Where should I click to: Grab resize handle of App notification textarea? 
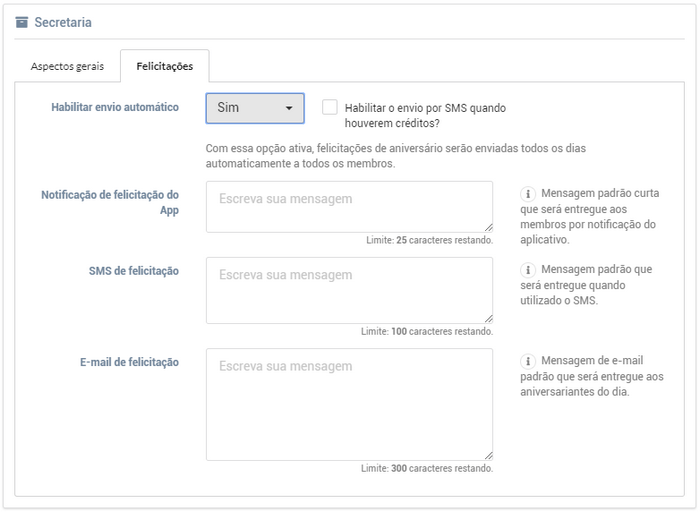tap(488, 228)
